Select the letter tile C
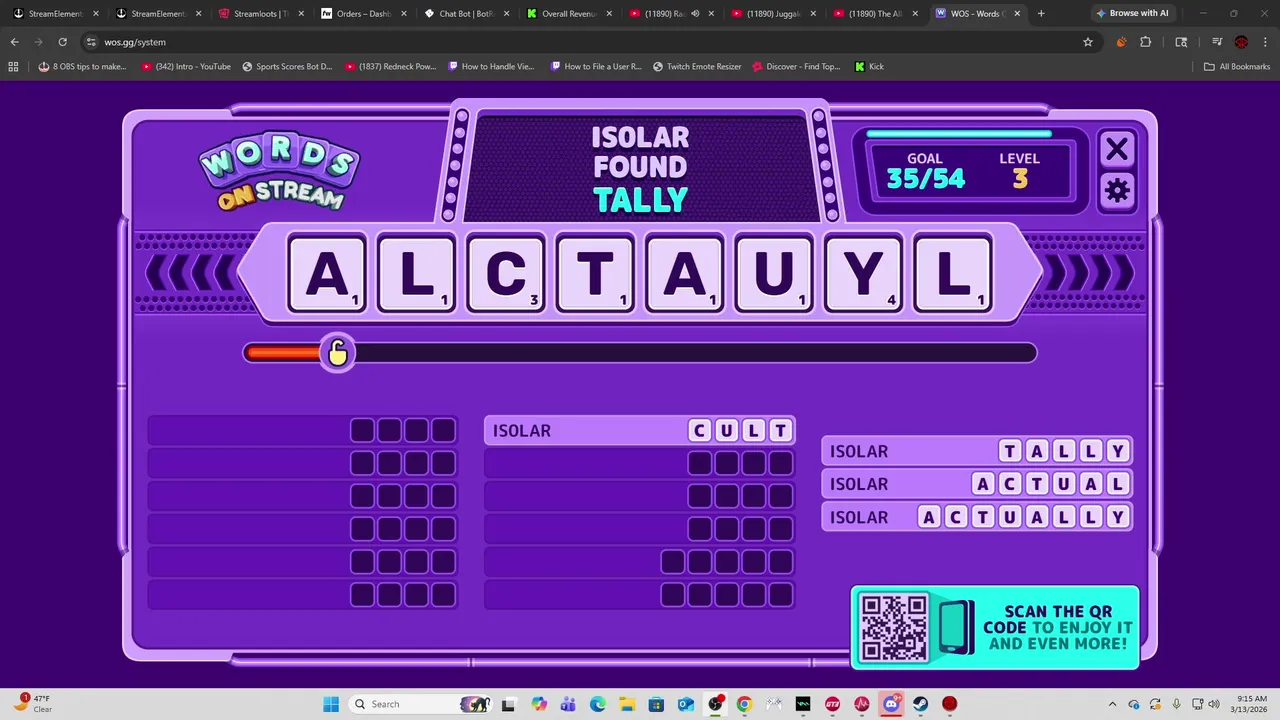The height and width of the screenshot is (720, 1280). coord(506,273)
